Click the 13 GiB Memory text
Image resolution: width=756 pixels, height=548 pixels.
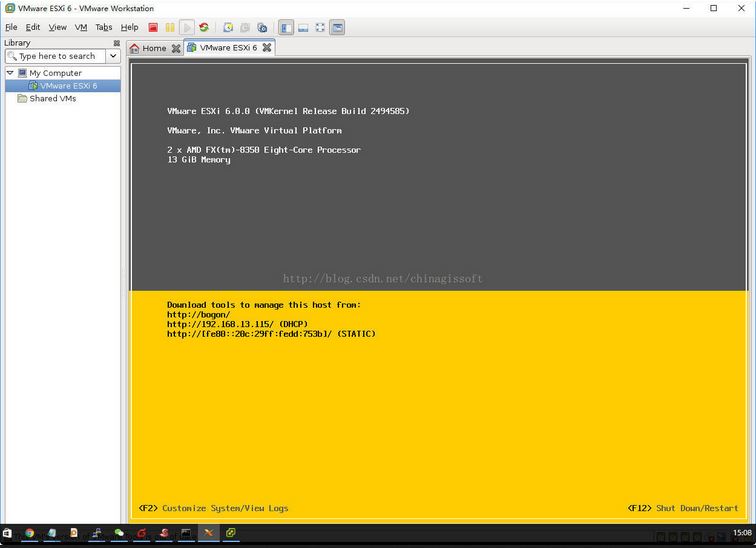(199, 160)
